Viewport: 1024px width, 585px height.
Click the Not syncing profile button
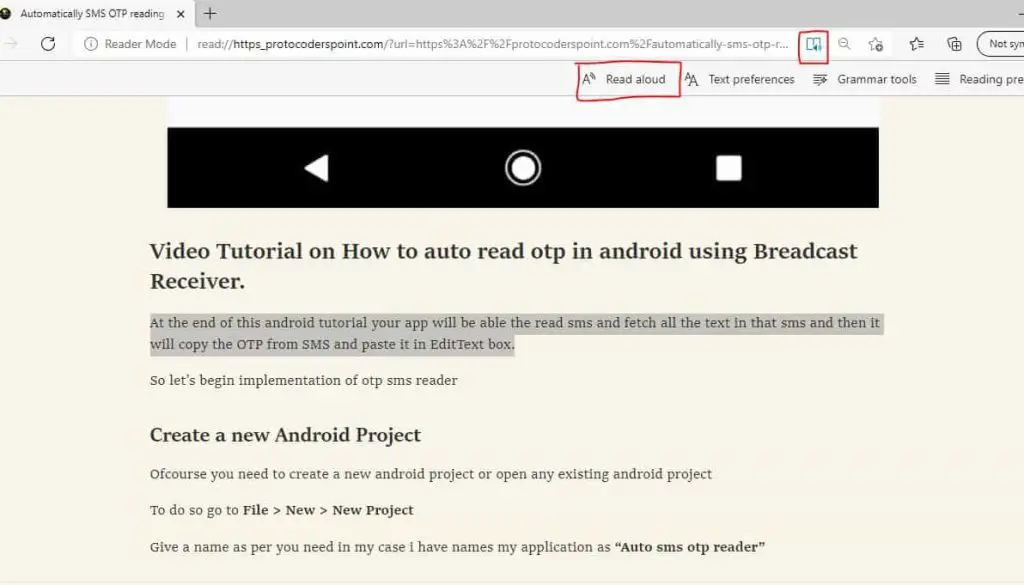coord(1001,44)
